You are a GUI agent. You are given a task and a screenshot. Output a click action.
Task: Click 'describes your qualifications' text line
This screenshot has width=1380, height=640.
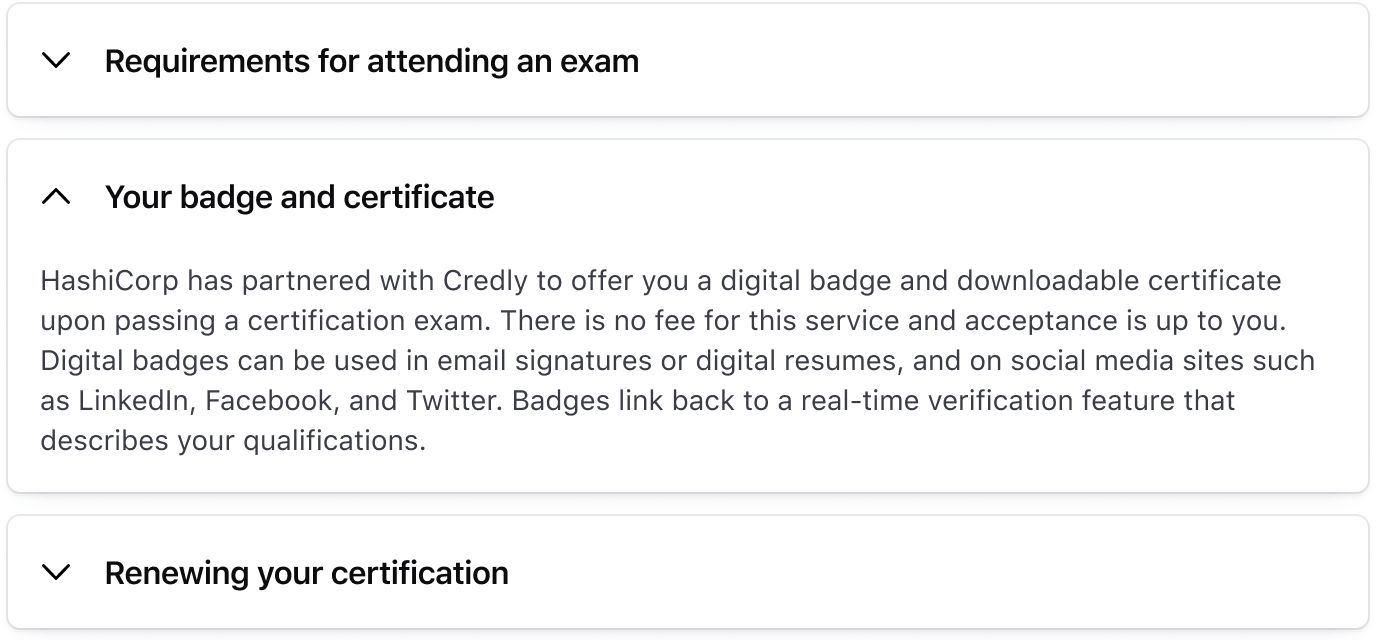pyautogui.click(x=233, y=441)
